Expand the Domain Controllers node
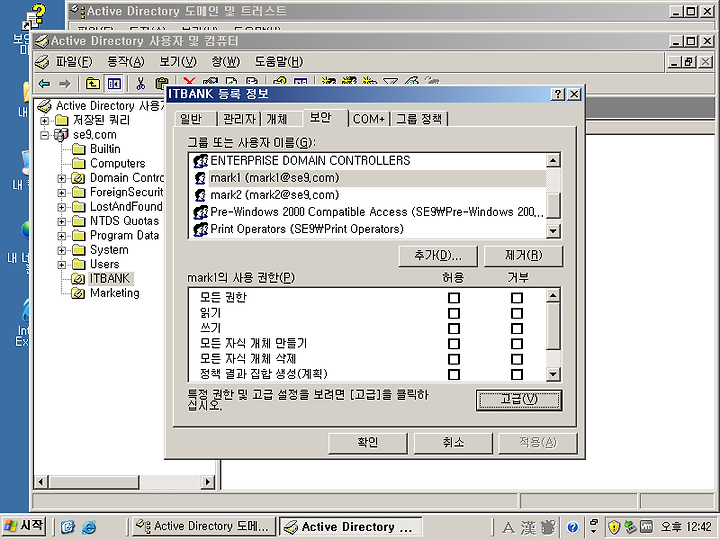 [62, 178]
